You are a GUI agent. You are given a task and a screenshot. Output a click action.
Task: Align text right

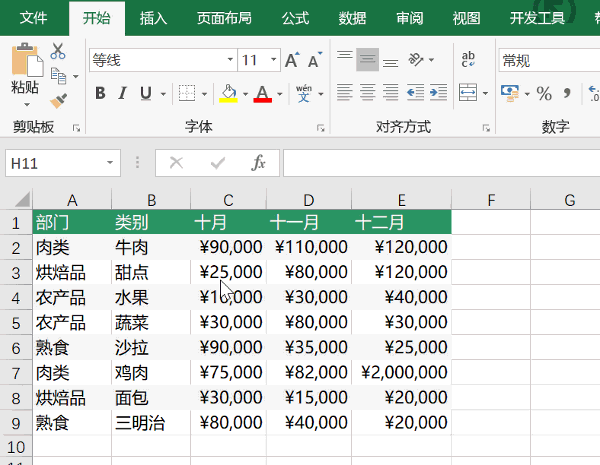(390, 93)
